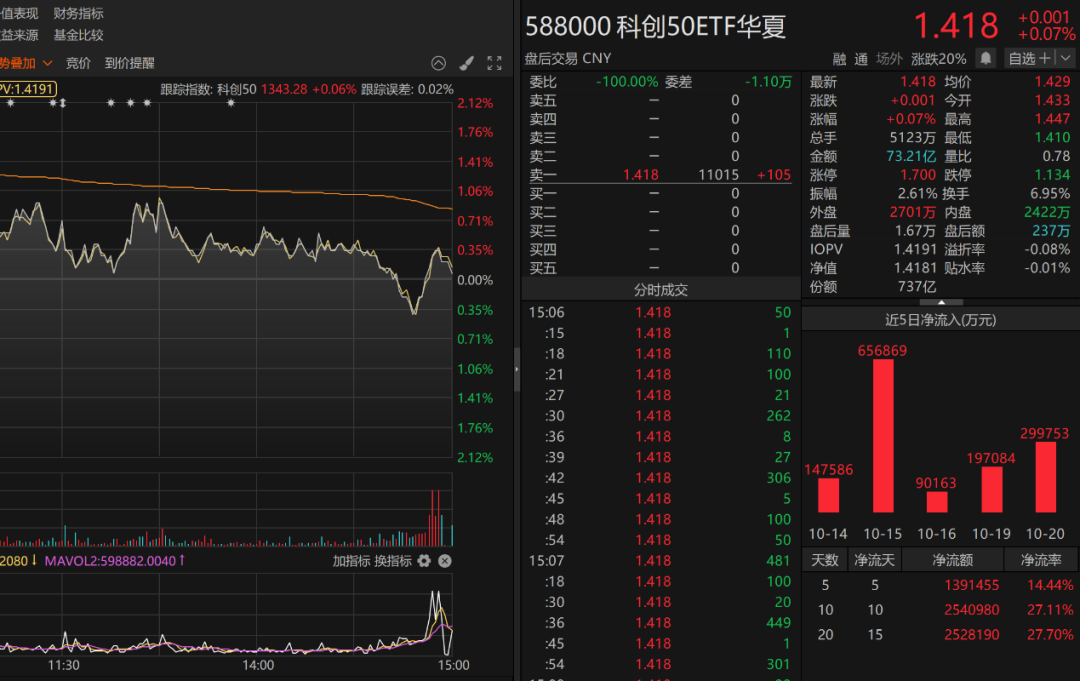Click the 加指标 button
This screenshot has width=1080, height=681.
pos(351,561)
